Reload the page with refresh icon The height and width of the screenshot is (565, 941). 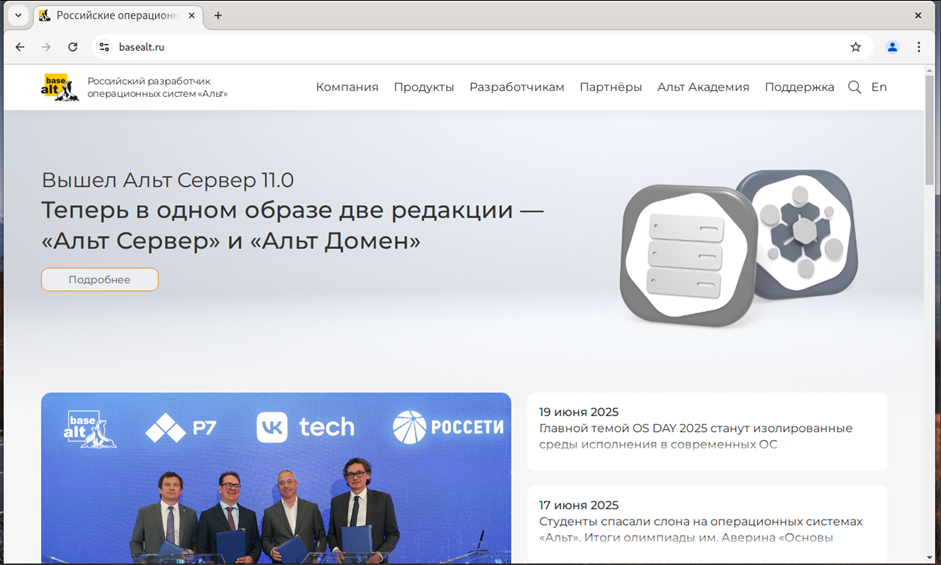pyautogui.click(x=73, y=47)
